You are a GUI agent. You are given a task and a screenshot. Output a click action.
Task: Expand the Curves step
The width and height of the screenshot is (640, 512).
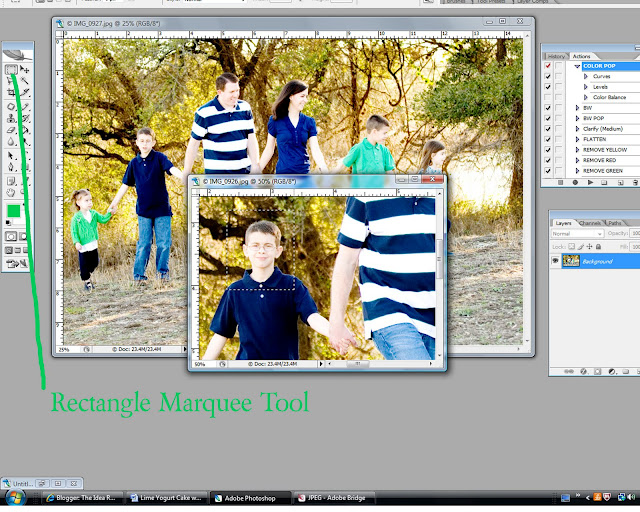pos(586,76)
